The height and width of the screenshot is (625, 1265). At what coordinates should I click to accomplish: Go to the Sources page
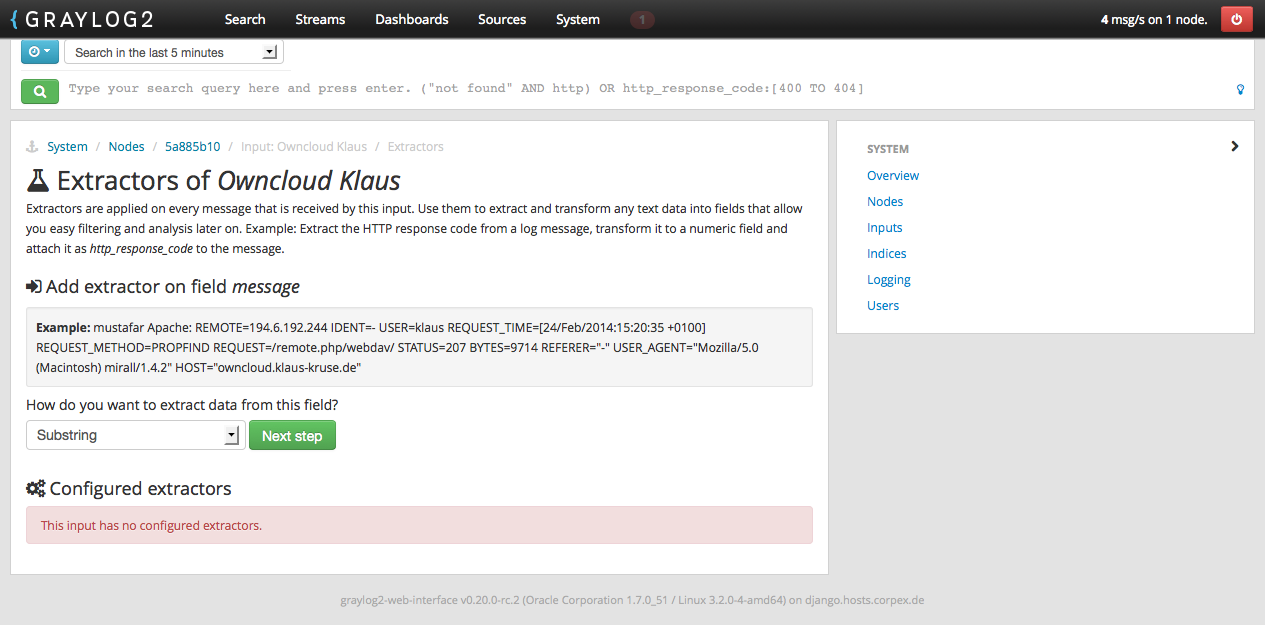pos(502,19)
